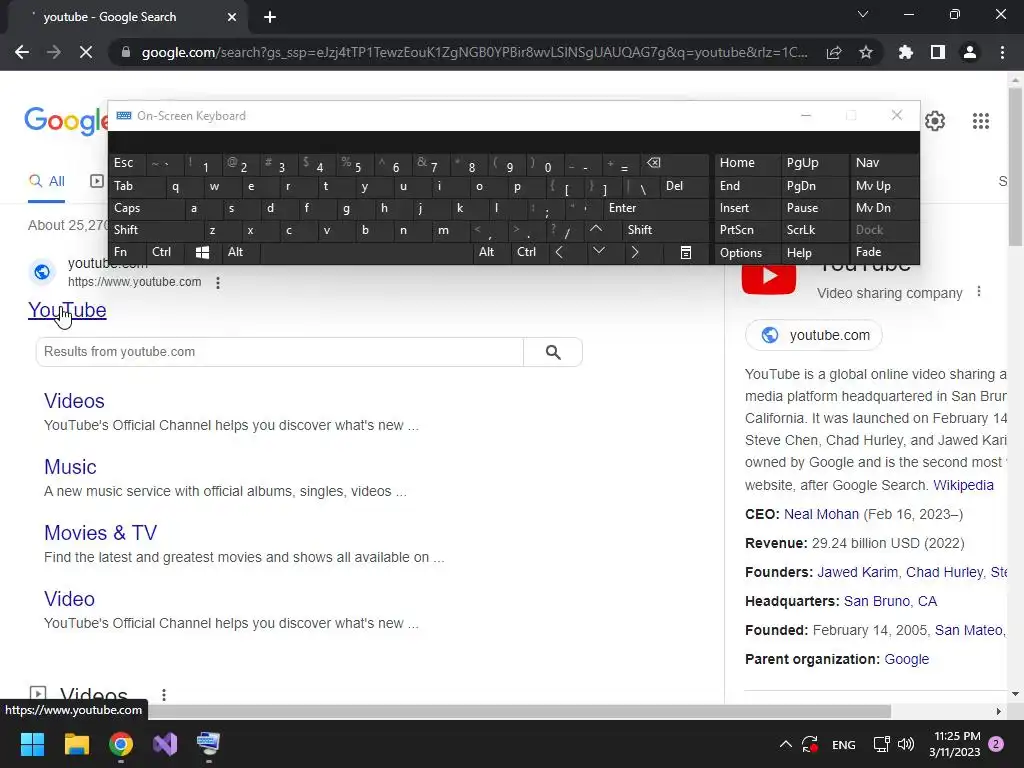
Task: Open the Wikipedia link in knowledge panel
Action: coord(963,485)
